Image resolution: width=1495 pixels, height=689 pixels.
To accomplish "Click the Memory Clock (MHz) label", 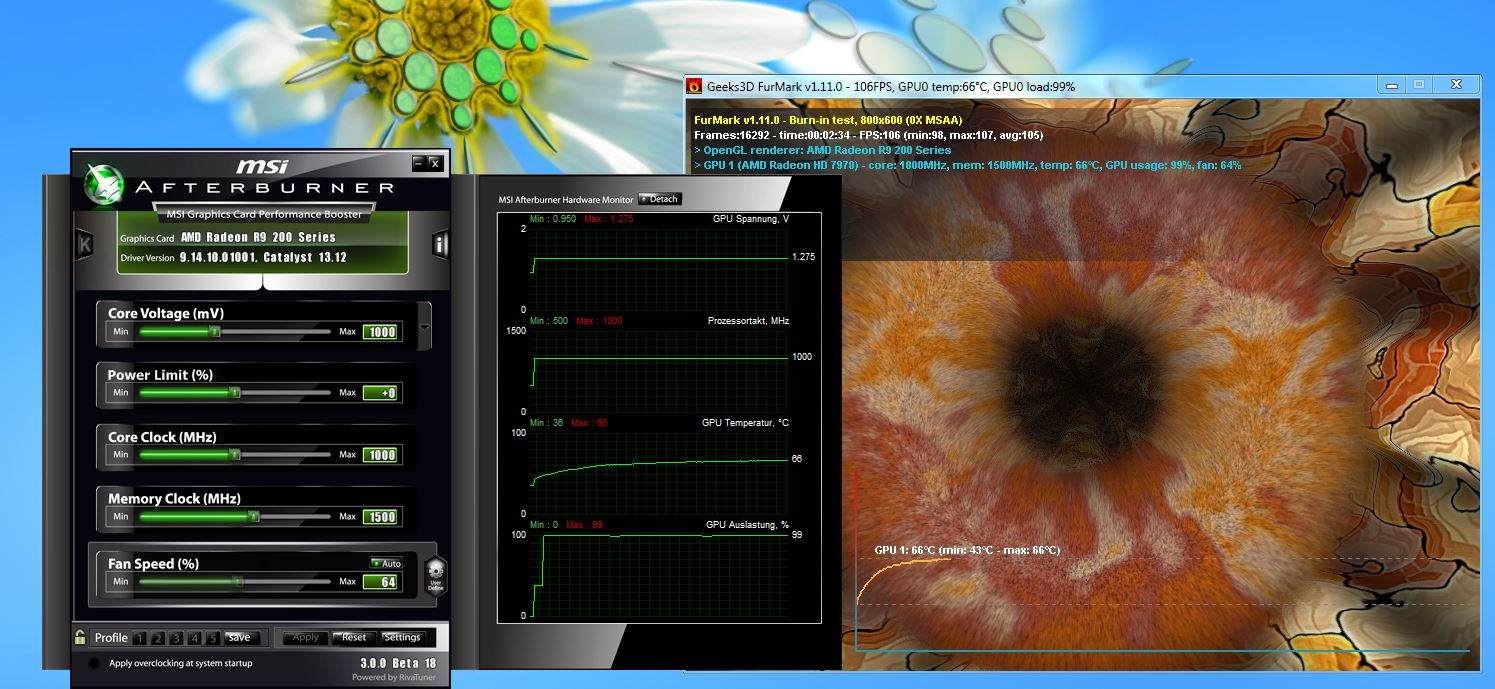I will coord(174,498).
